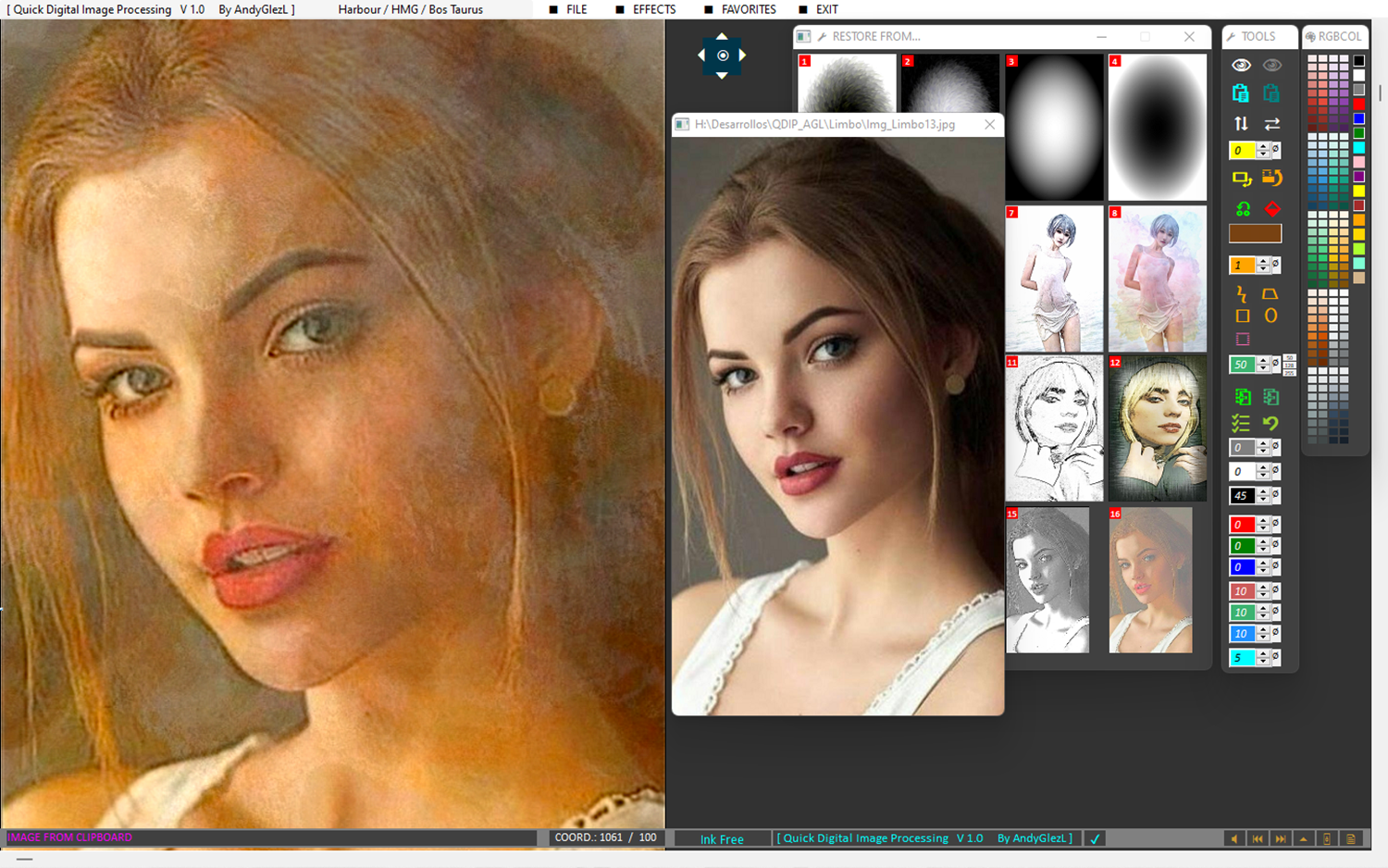Increase the red channel 0 spinner

(1263, 520)
